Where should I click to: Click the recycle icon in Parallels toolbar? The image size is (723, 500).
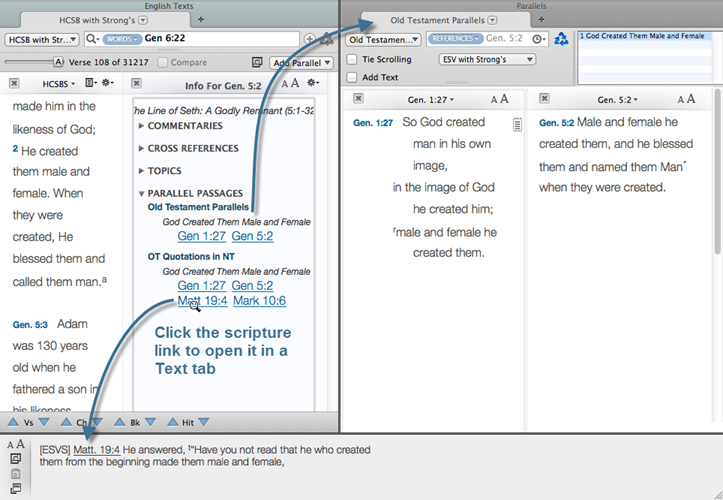point(561,39)
